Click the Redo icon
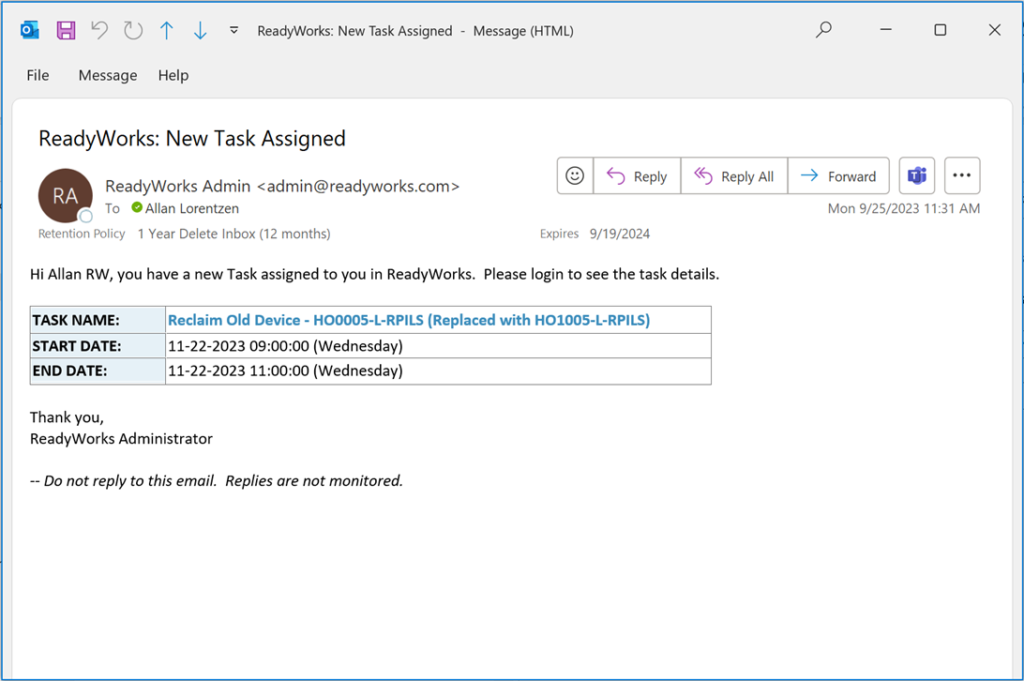The image size is (1024, 681). click(x=132, y=30)
